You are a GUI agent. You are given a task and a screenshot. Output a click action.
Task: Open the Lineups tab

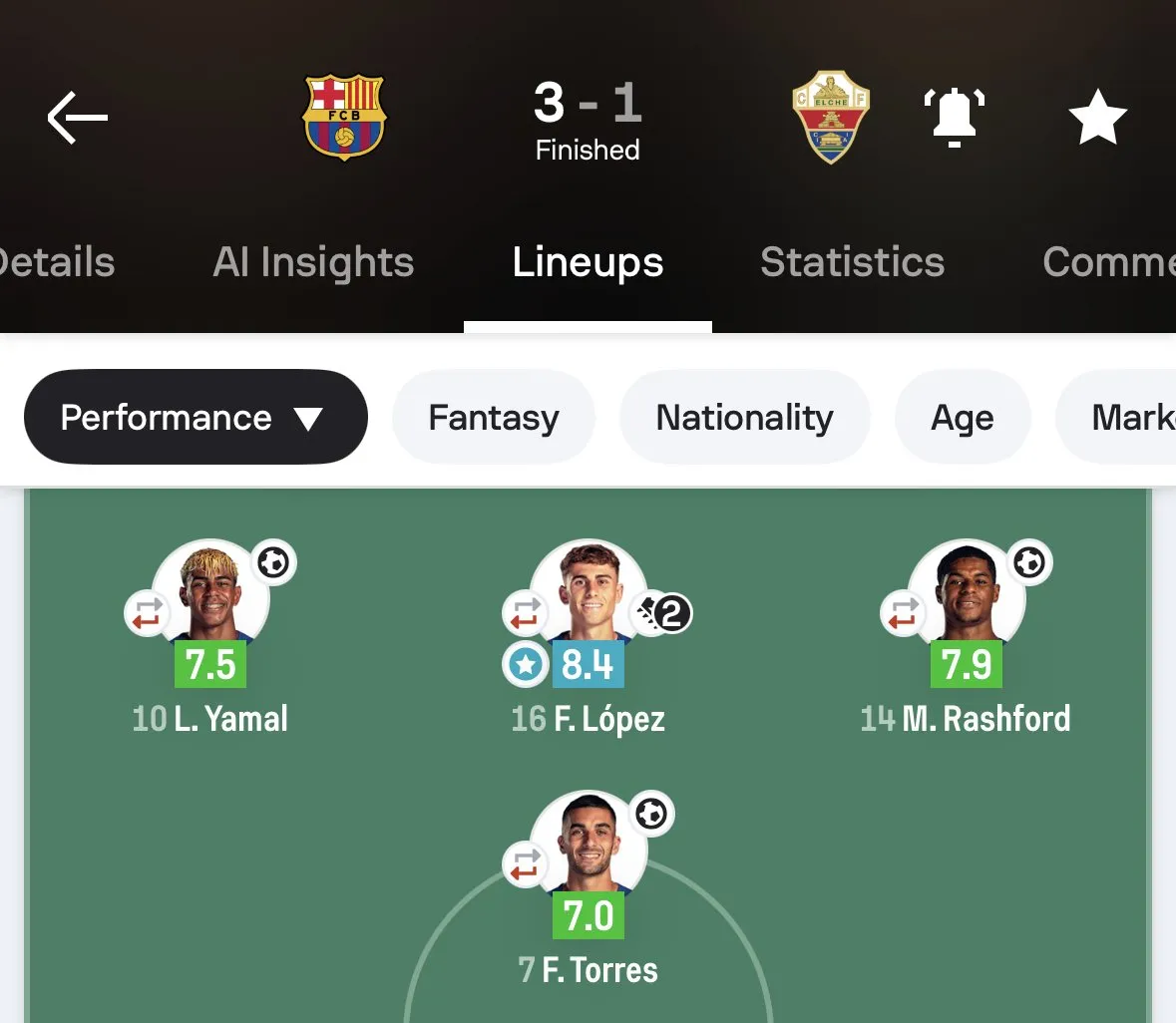[588, 262]
